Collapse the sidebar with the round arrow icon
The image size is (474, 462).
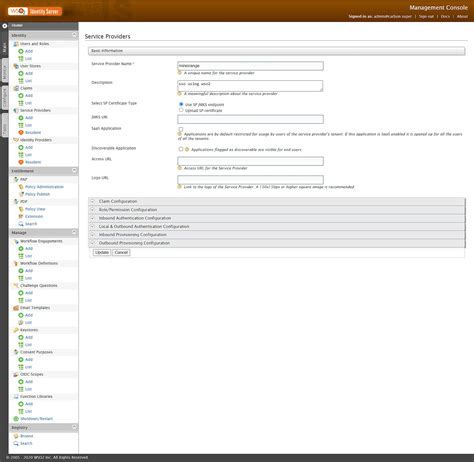pos(5,26)
